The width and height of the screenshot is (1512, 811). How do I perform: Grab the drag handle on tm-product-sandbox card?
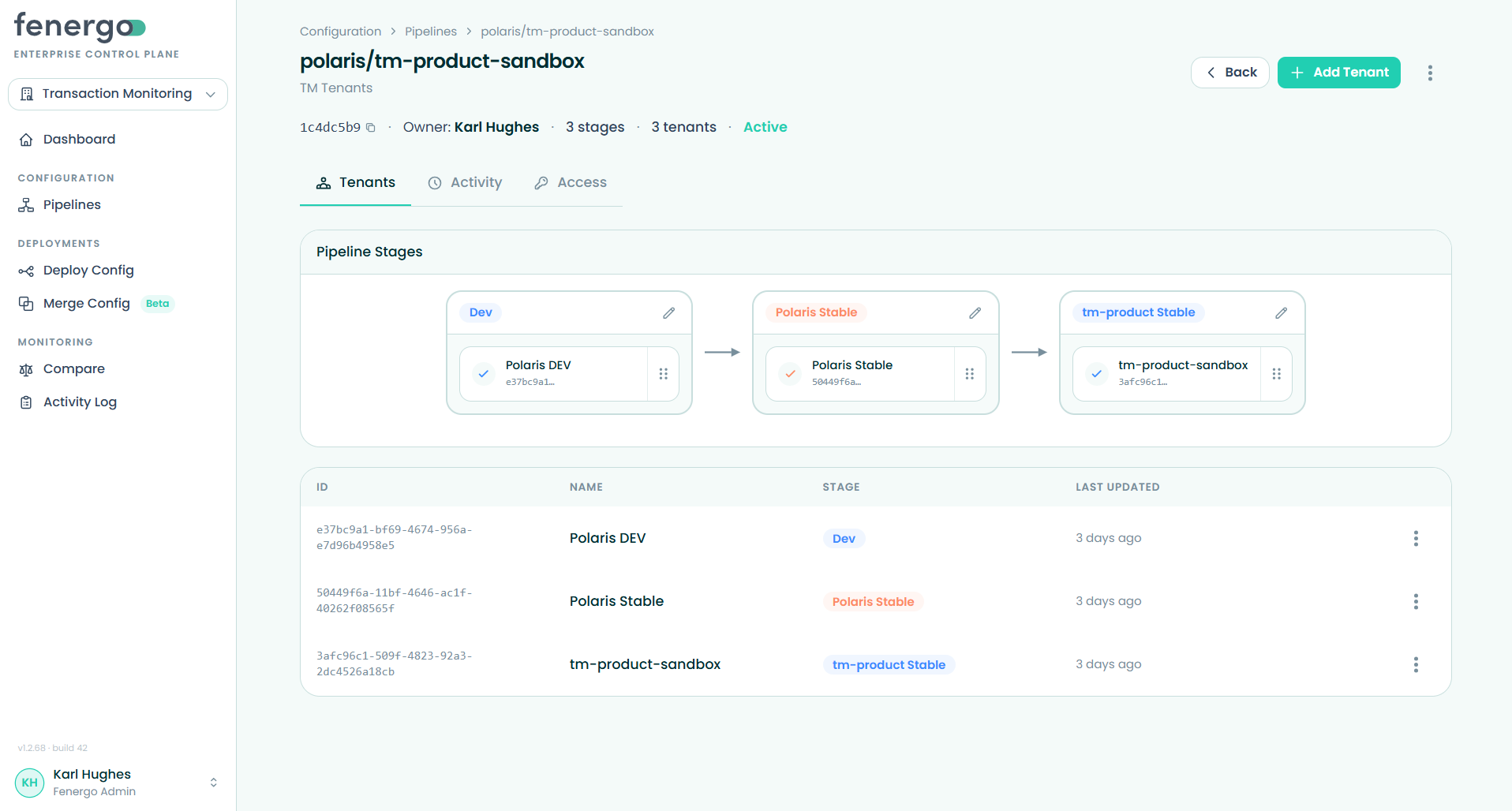(1276, 374)
